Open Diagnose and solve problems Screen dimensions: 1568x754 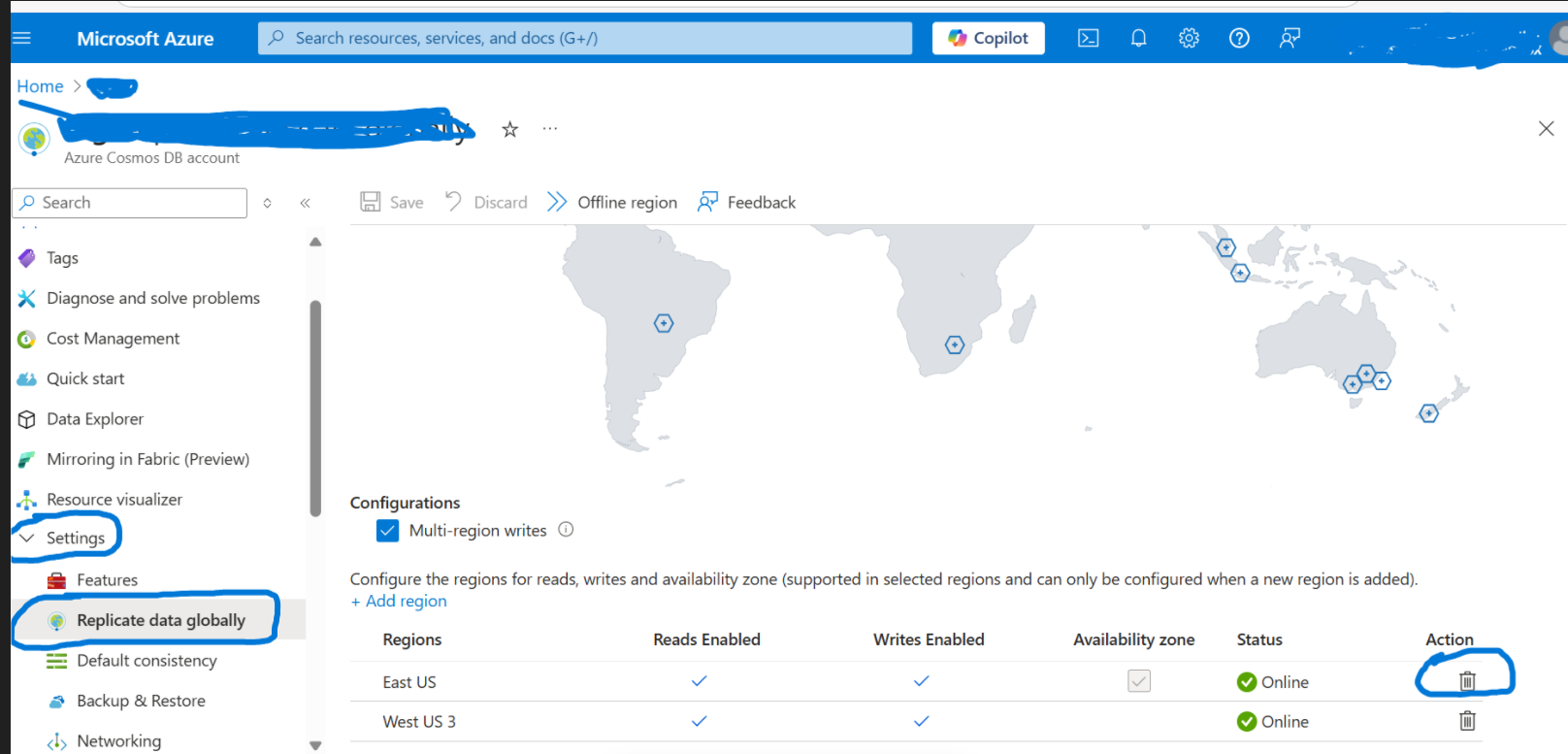[x=153, y=298]
